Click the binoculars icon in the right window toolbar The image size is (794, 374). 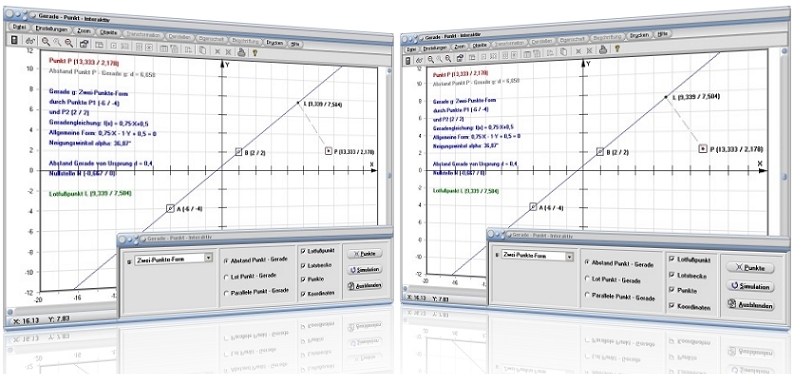click(x=419, y=60)
